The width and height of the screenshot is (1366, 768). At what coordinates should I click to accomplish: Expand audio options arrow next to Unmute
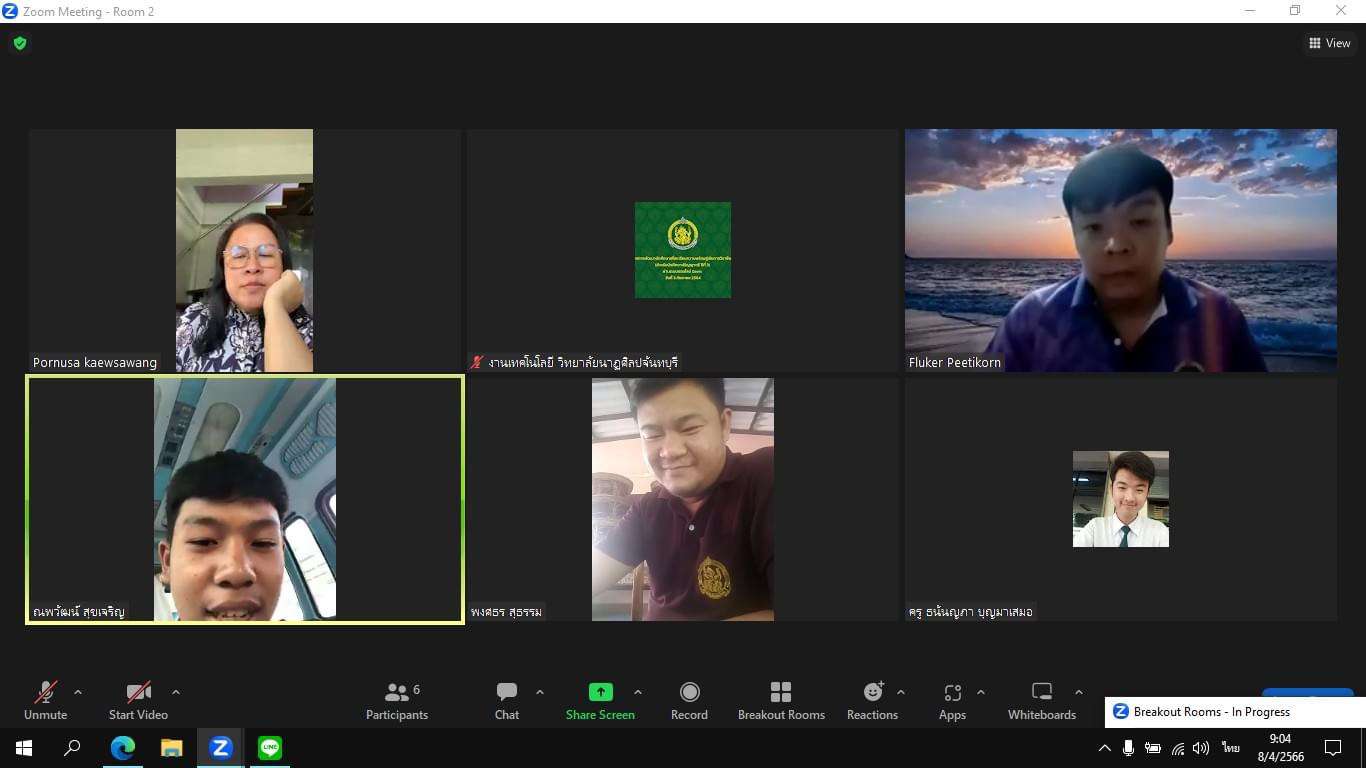pos(78,692)
